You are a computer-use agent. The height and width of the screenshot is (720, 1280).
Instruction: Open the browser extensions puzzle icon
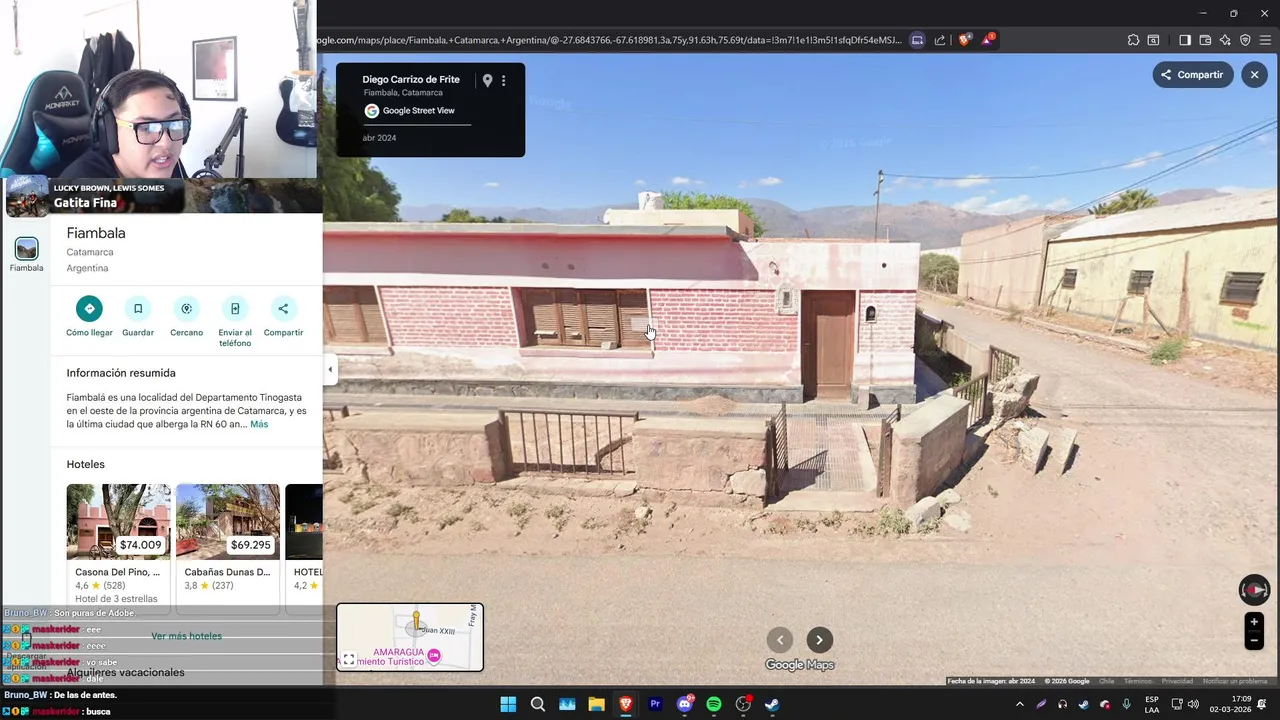[1133, 40]
